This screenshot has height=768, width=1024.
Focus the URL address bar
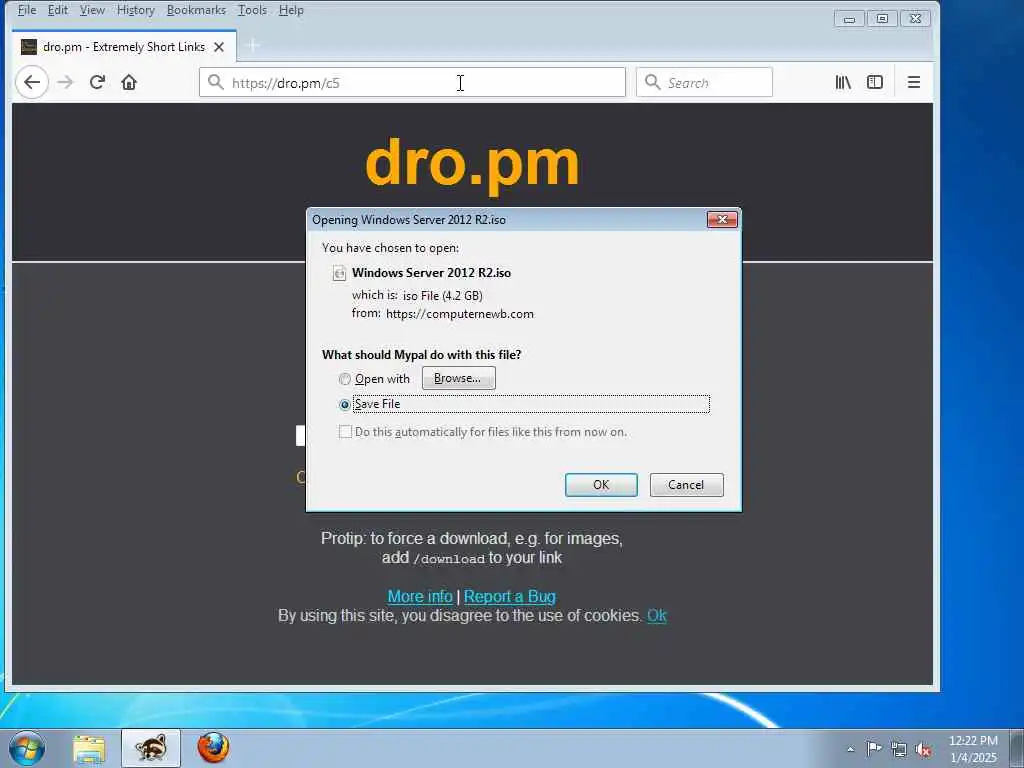point(412,82)
